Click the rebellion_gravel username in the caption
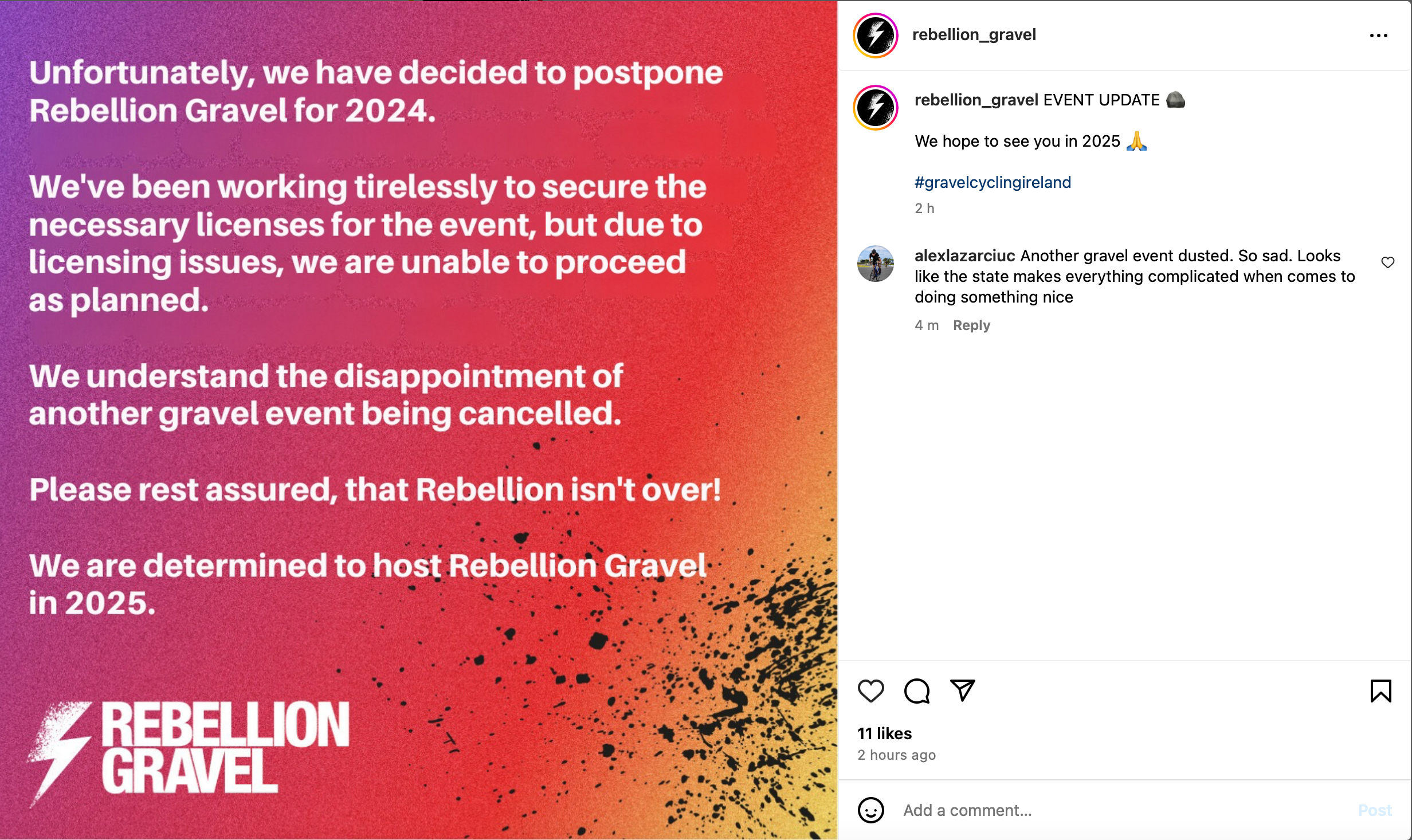The image size is (1412, 840). [976, 100]
